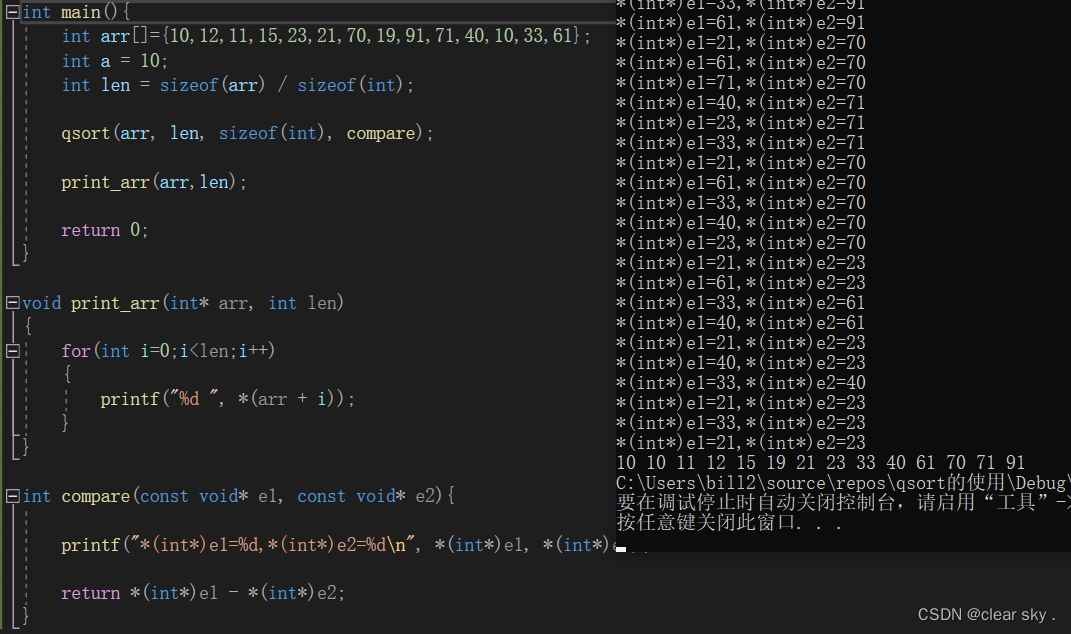Click the return 0 statement in main
The image size is (1071, 634).
(103, 229)
